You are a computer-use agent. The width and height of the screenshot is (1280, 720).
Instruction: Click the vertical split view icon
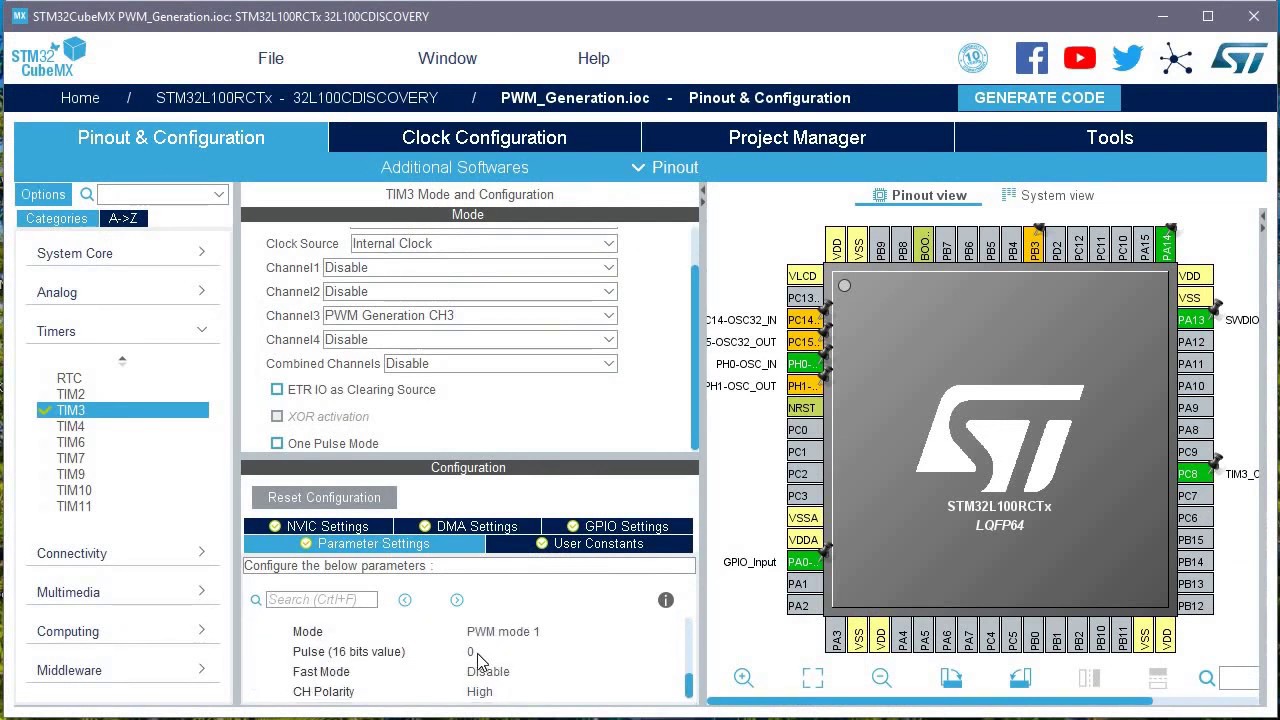click(x=1089, y=678)
